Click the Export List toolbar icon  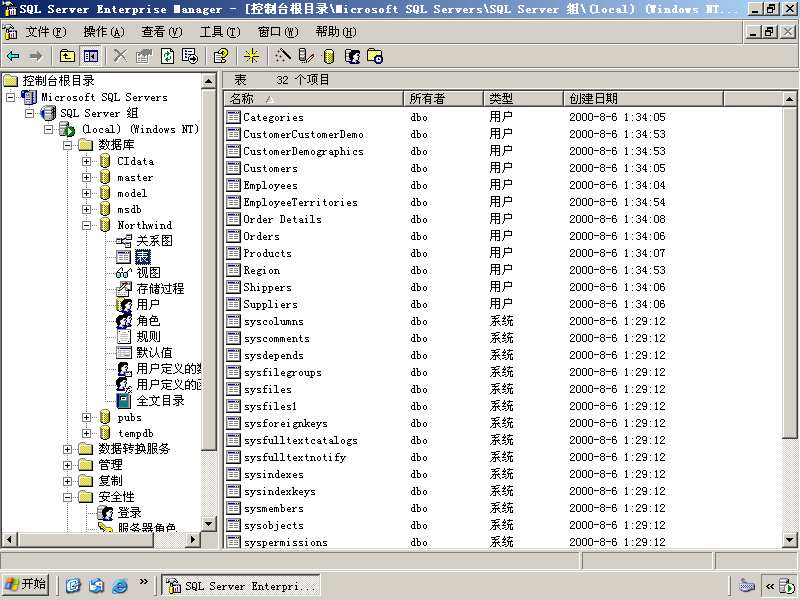pyautogui.click(x=190, y=56)
